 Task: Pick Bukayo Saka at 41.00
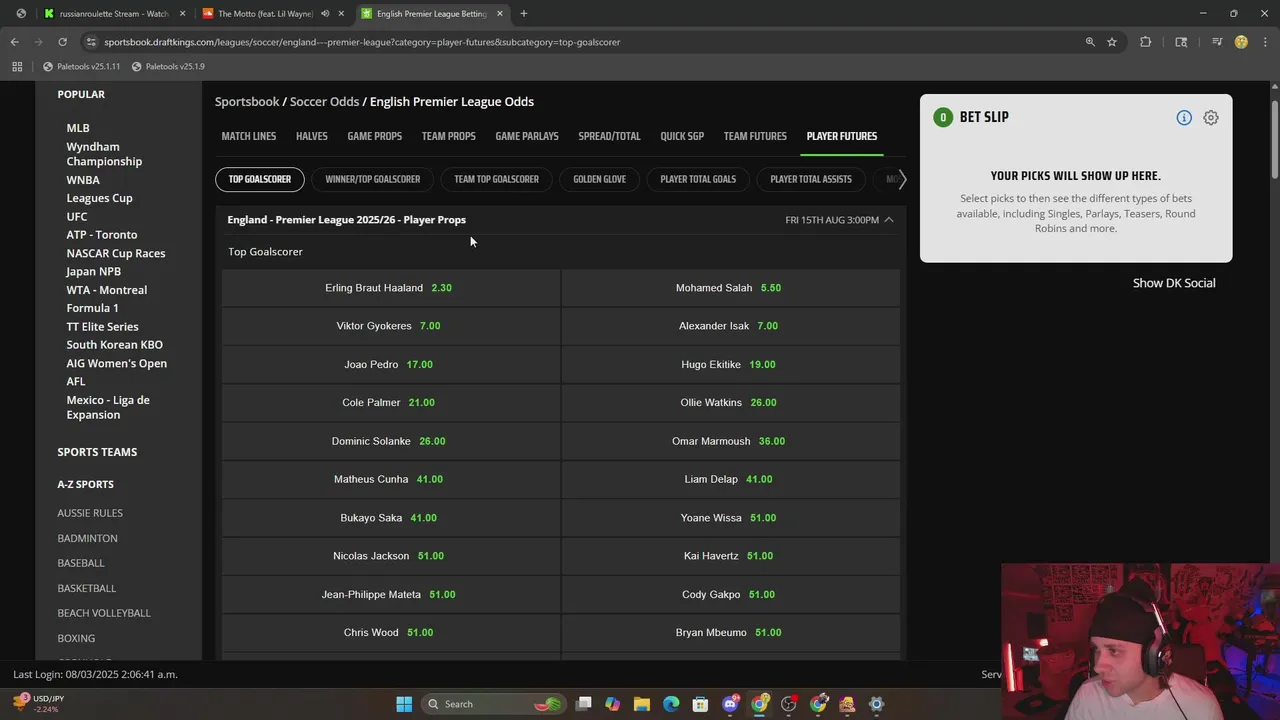coord(390,518)
